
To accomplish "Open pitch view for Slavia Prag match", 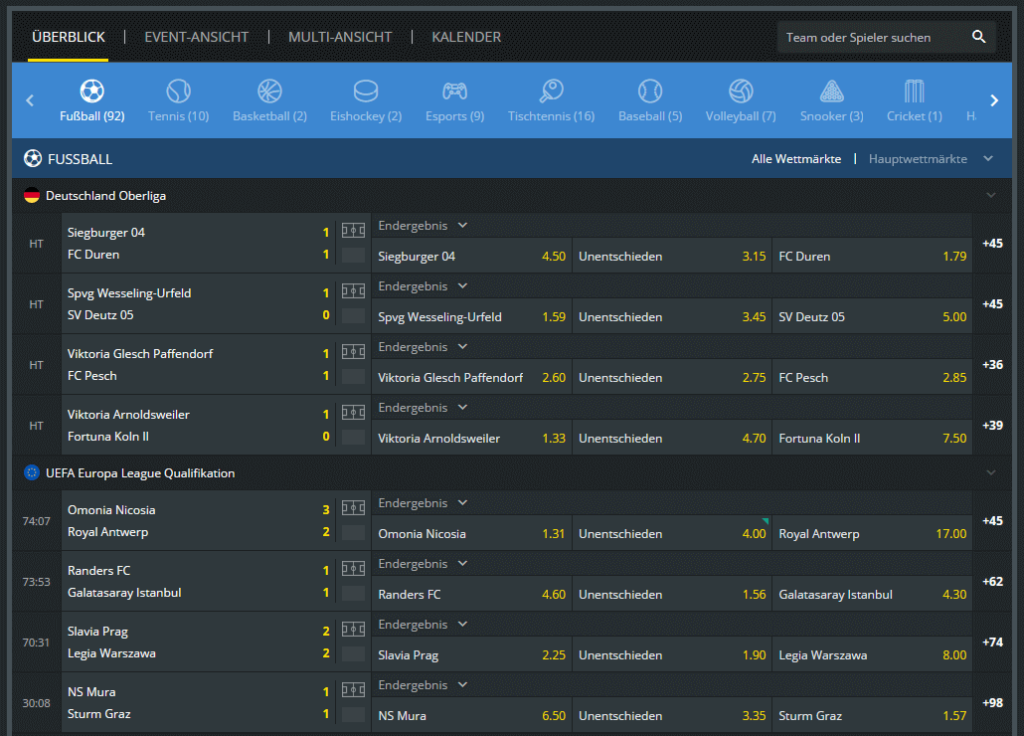I will (x=353, y=630).
